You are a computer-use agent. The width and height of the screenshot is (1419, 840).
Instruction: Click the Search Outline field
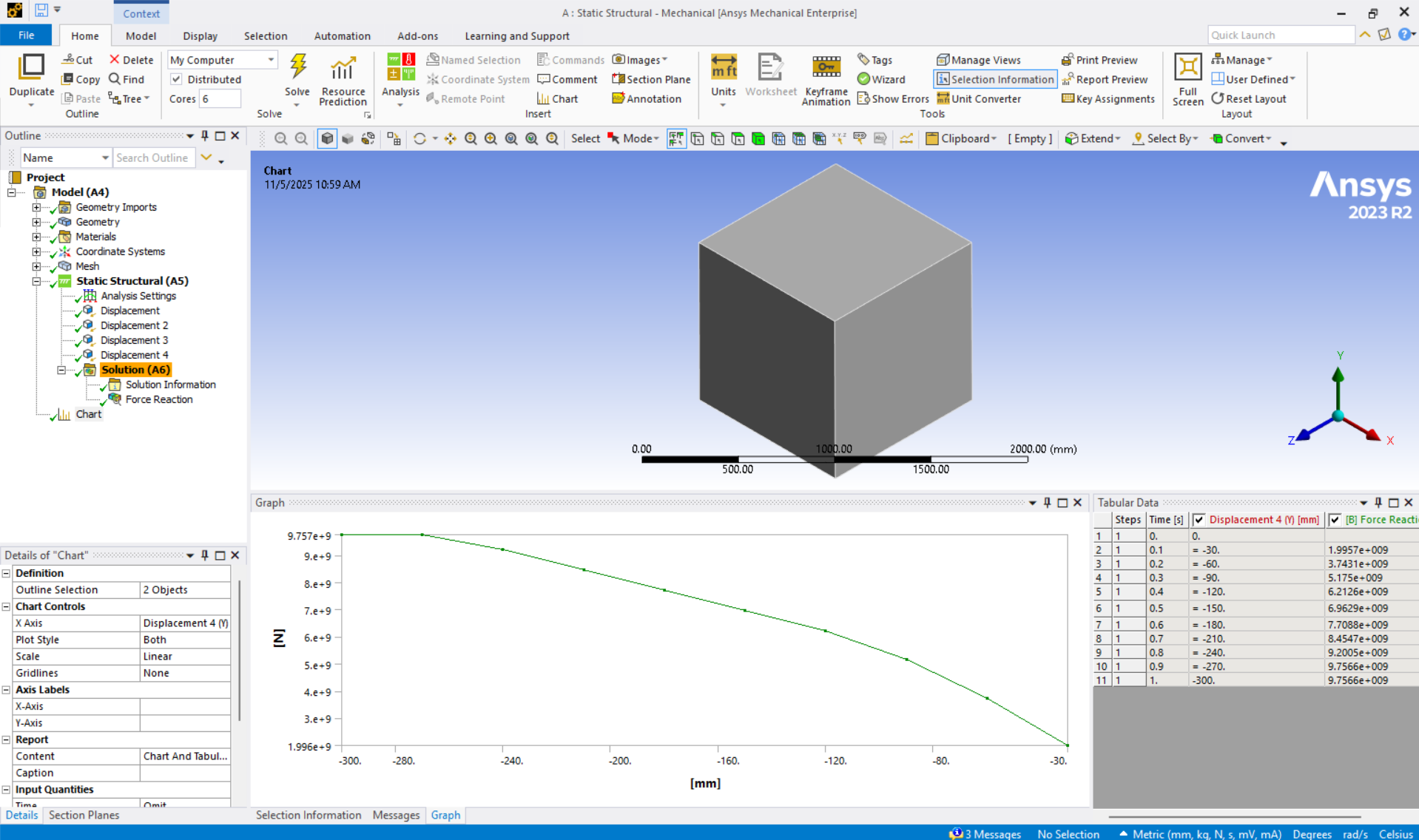tap(153, 157)
